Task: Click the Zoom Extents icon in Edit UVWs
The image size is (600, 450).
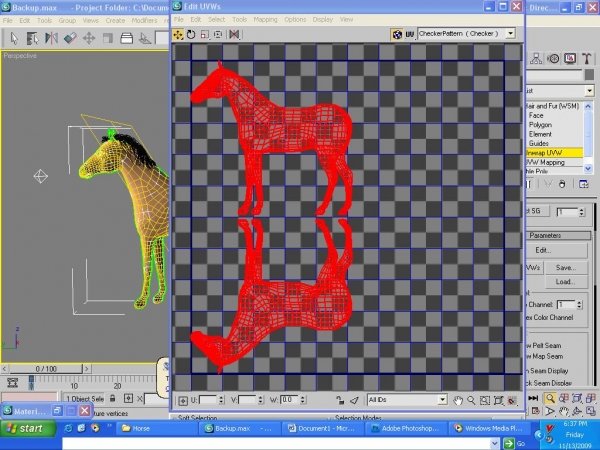Action: tap(498, 401)
